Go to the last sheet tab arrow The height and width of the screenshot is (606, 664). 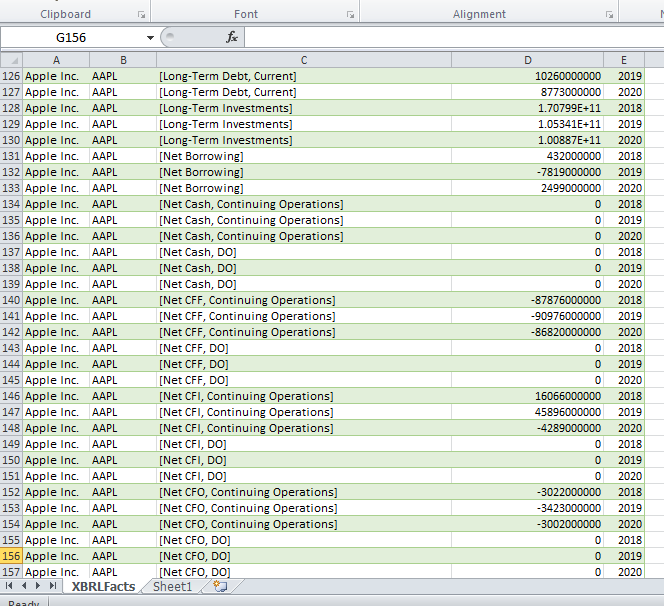coord(53,586)
